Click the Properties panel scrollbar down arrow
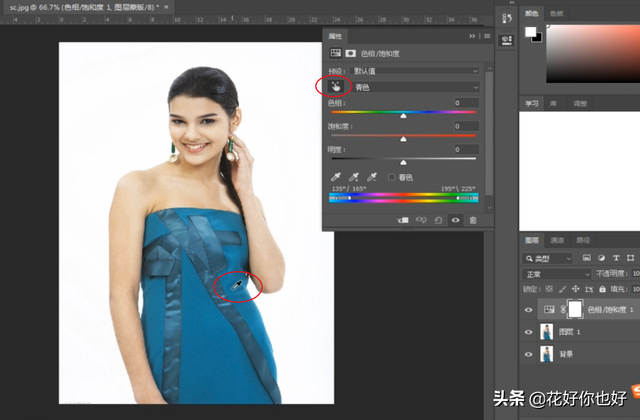640x420 pixels. (489, 207)
